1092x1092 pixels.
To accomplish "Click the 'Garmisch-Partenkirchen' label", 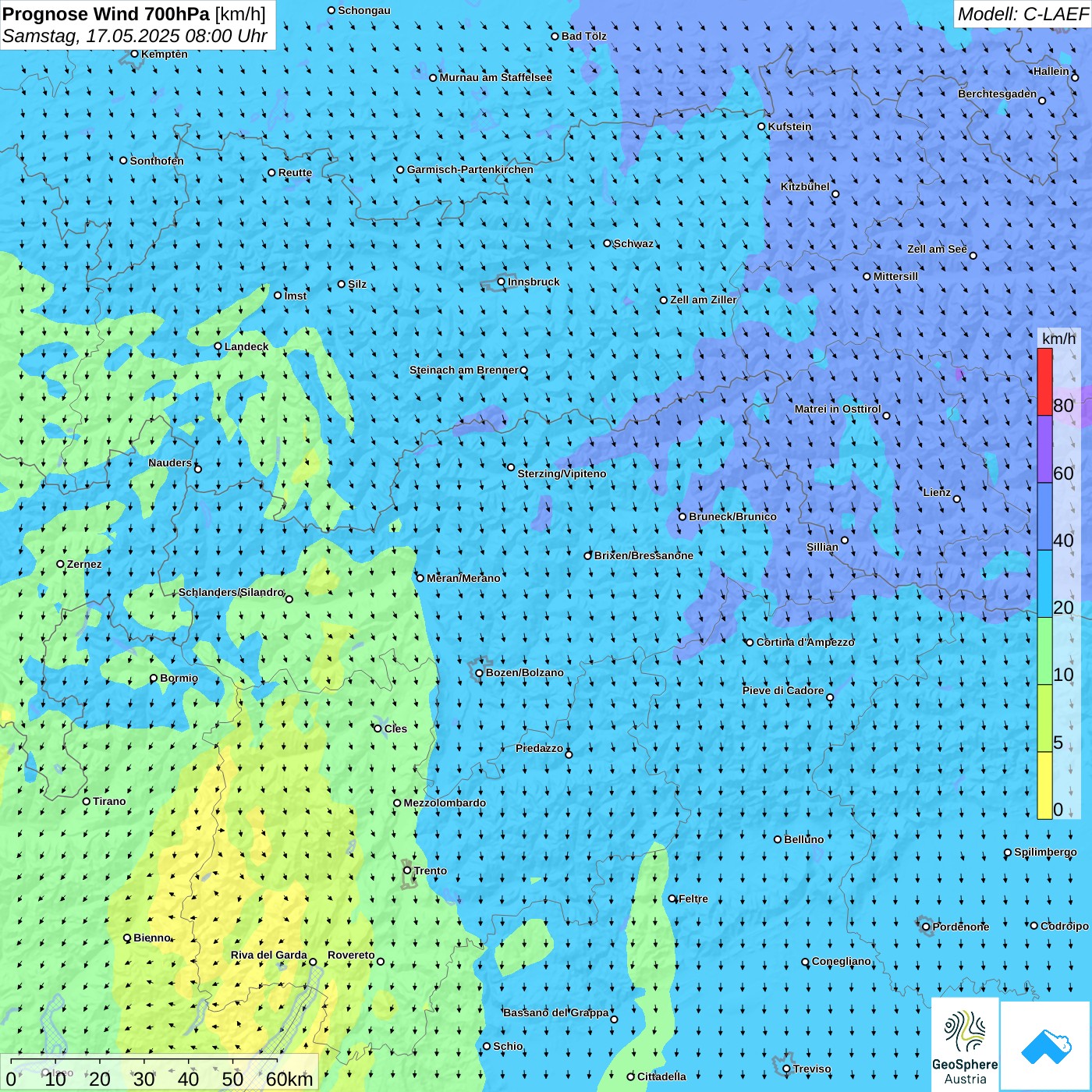I will click(x=470, y=169).
